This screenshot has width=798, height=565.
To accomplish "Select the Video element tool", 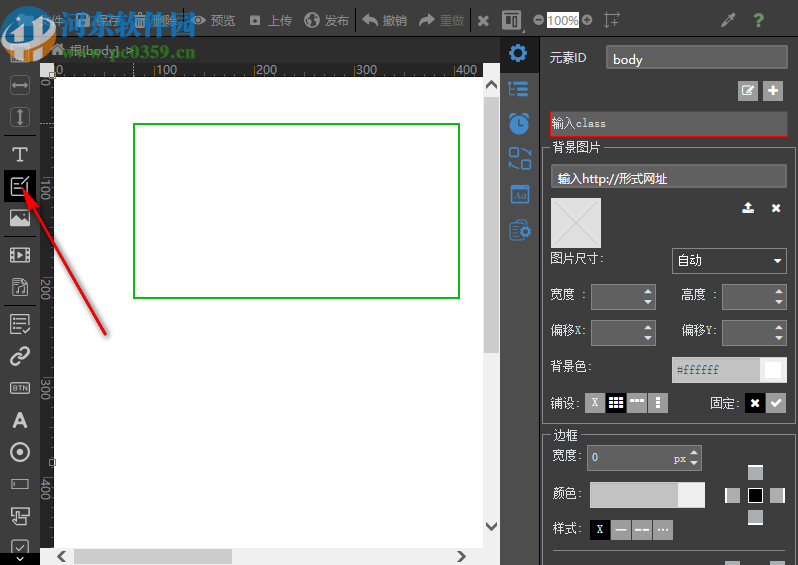I will coord(19,255).
